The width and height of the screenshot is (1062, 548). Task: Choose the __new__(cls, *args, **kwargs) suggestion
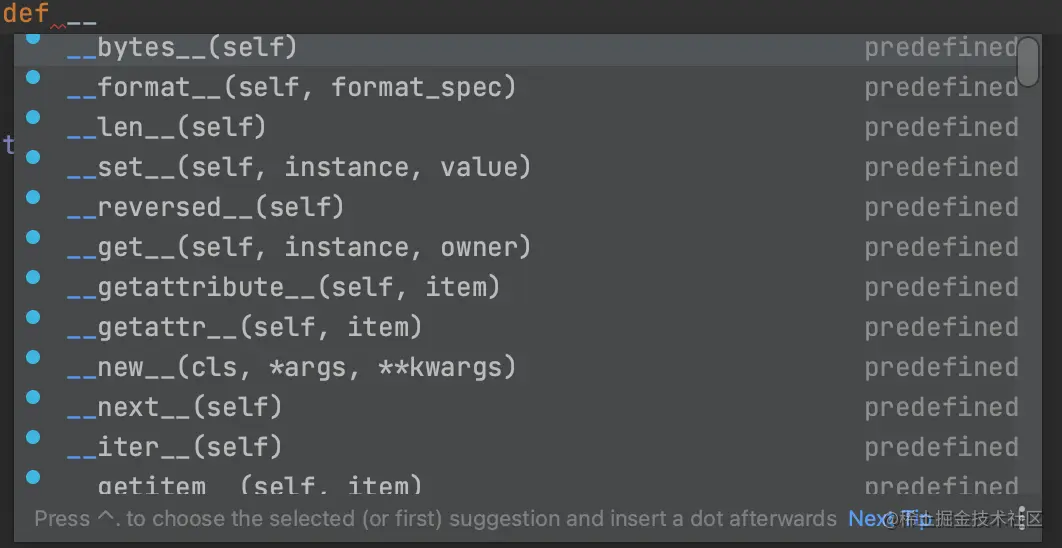(x=291, y=367)
